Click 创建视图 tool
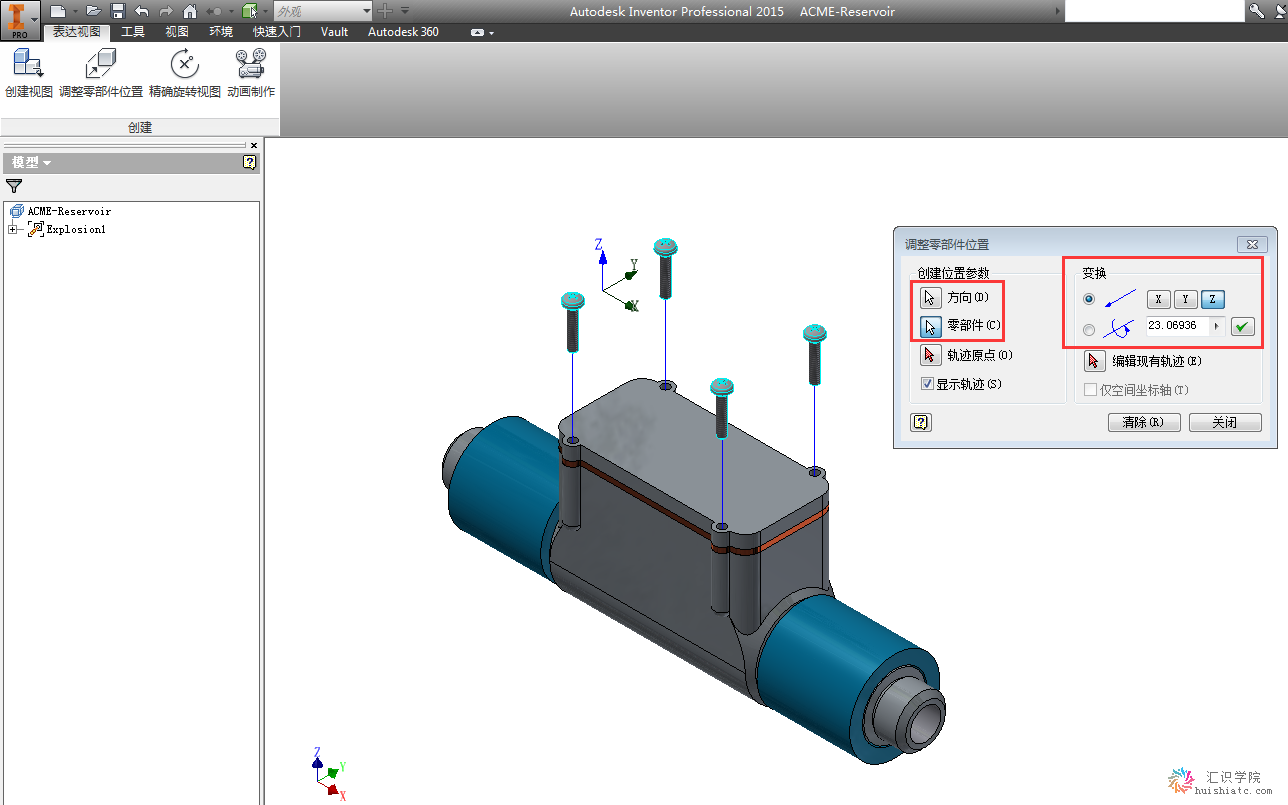 coord(28,74)
